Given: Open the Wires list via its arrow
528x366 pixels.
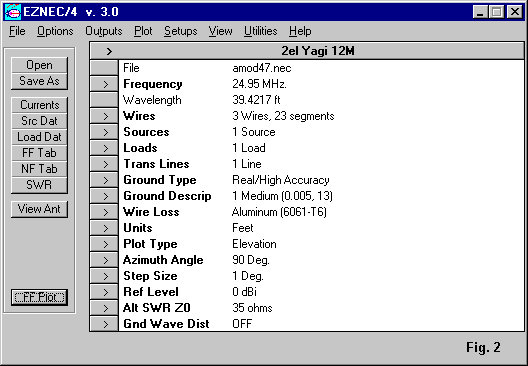Looking at the screenshot, I should [x=104, y=116].
